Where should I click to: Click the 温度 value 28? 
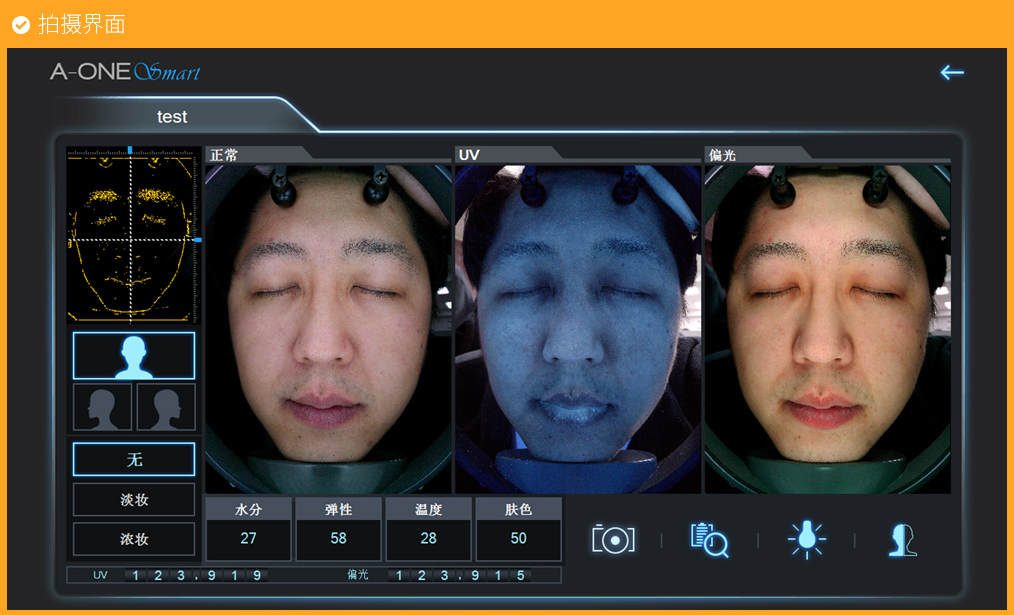tap(428, 538)
